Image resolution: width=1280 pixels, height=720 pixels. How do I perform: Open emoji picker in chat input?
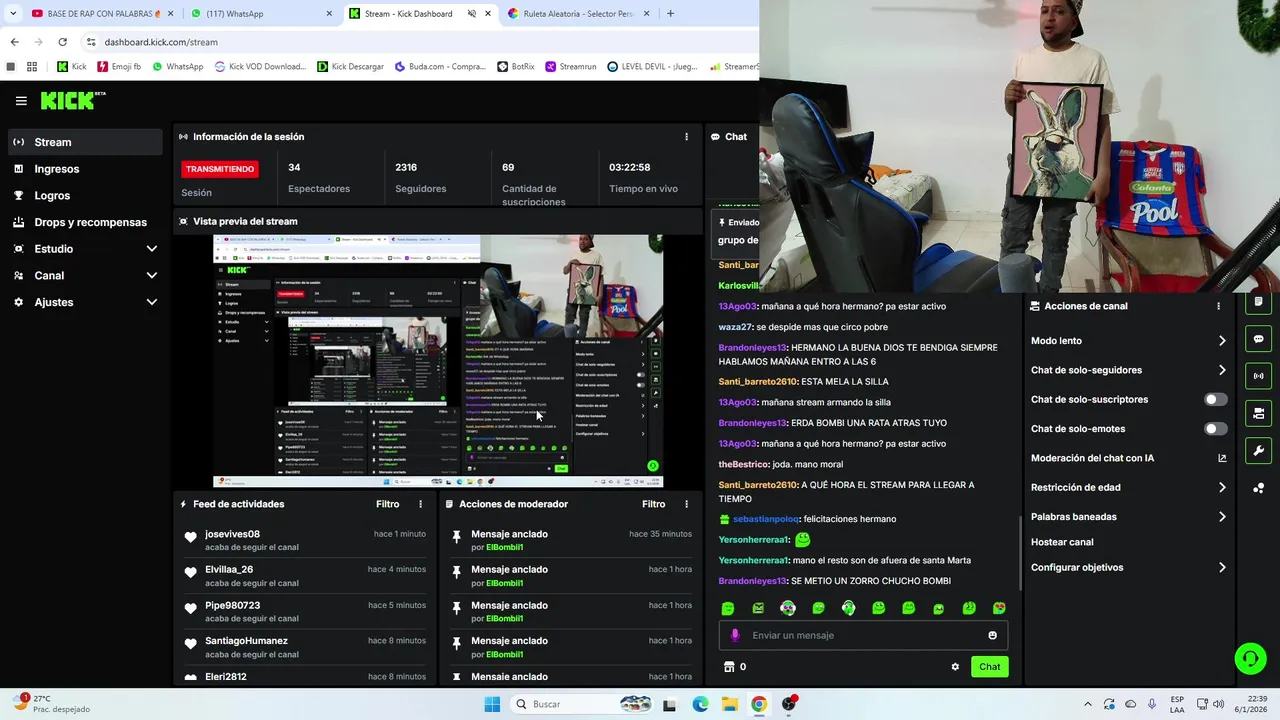(x=992, y=635)
